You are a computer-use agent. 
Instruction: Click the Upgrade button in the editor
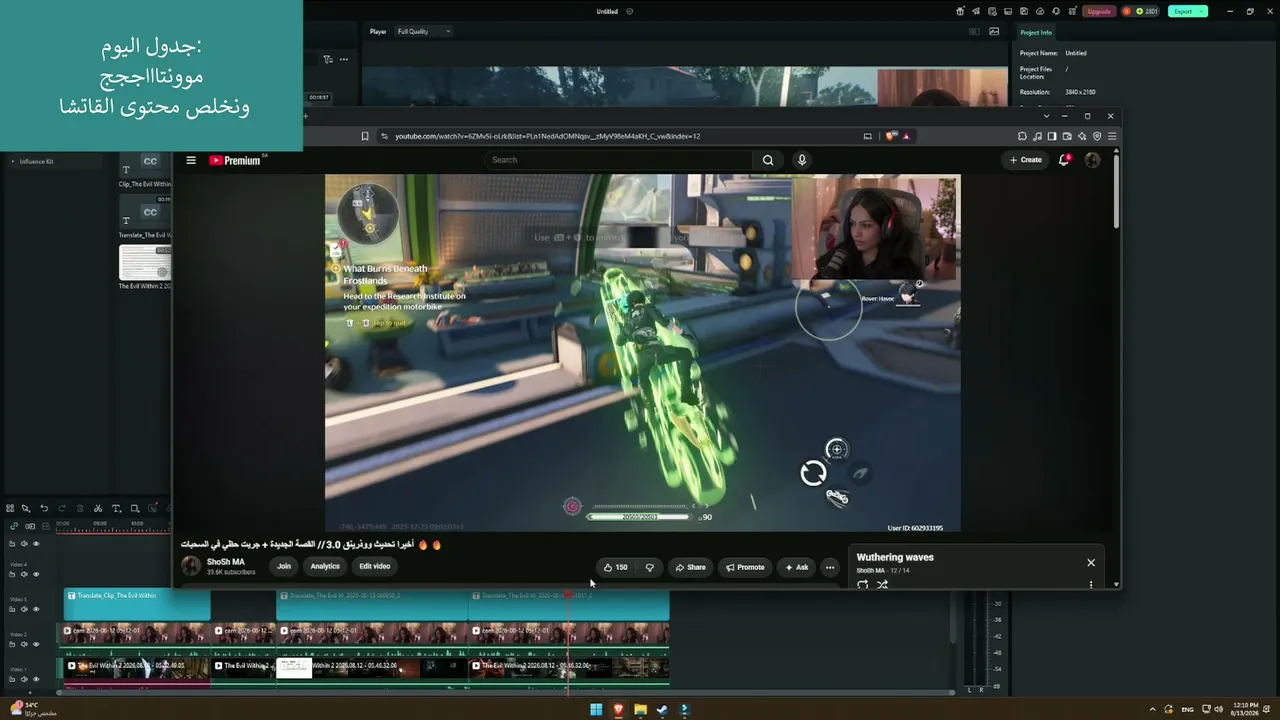click(x=1099, y=11)
